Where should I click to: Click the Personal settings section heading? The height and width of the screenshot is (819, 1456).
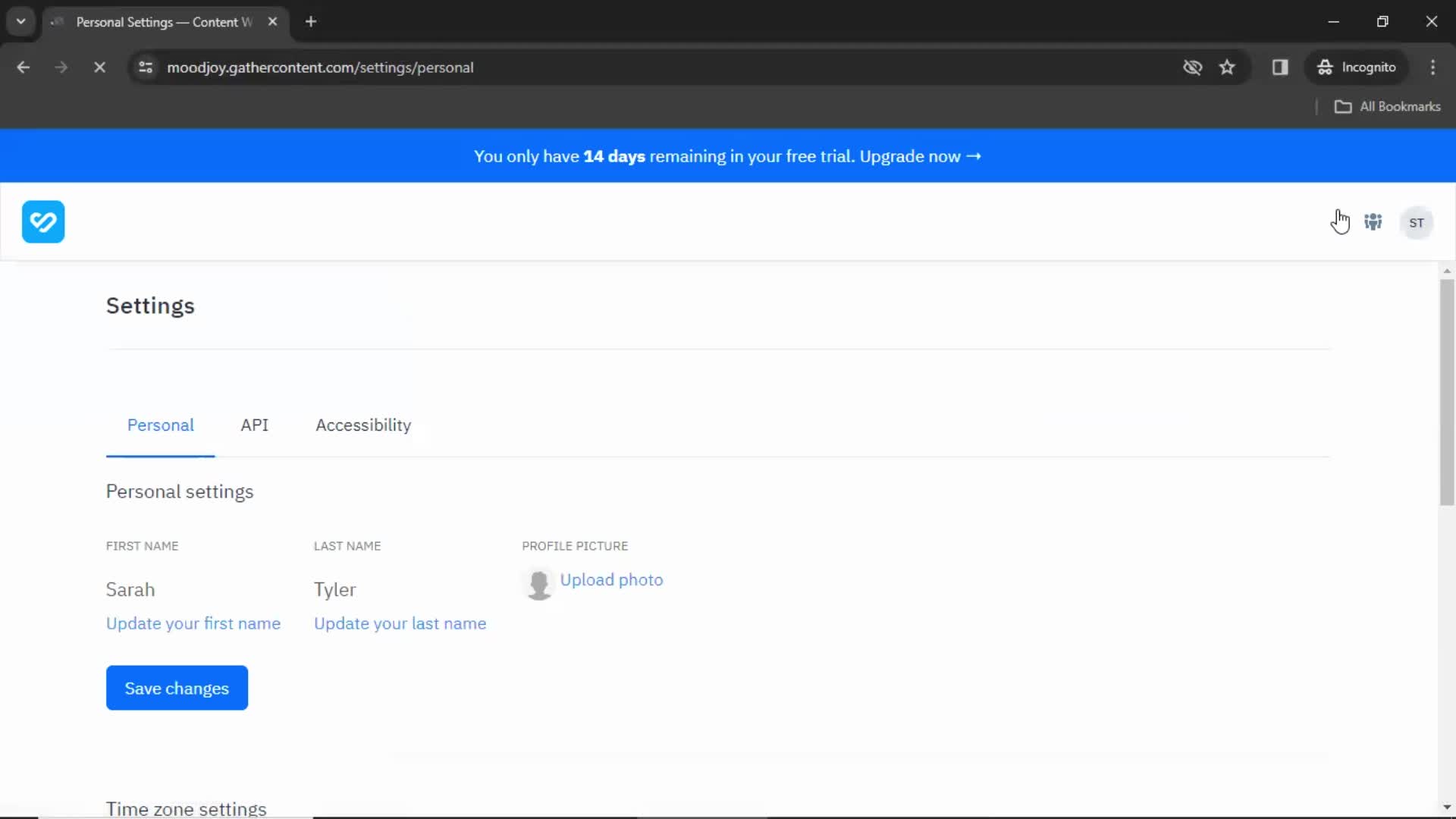pos(180,491)
